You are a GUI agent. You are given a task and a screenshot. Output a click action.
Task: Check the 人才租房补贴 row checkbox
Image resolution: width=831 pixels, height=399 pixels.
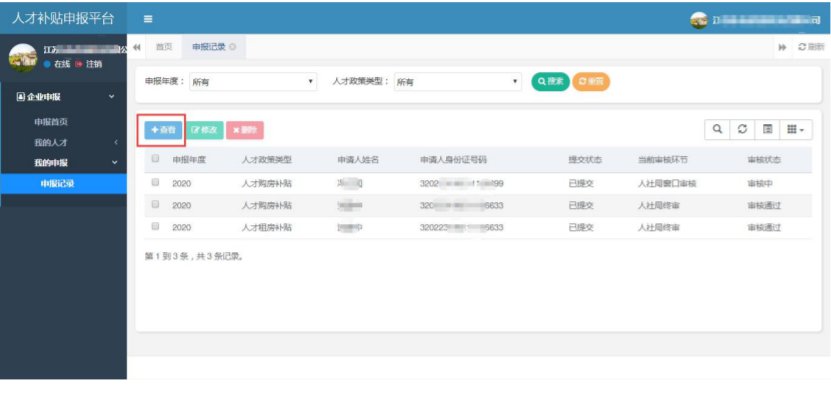pos(155,226)
